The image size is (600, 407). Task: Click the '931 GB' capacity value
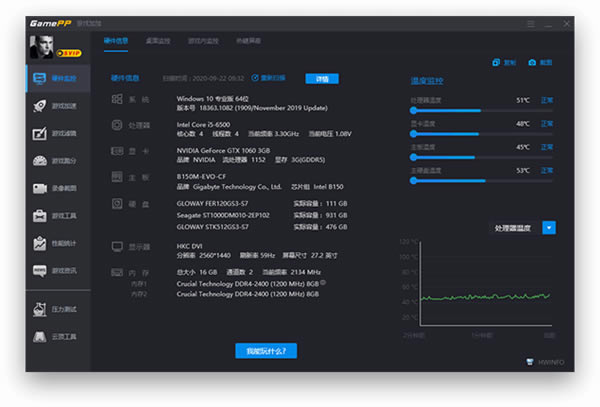click(336, 215)
